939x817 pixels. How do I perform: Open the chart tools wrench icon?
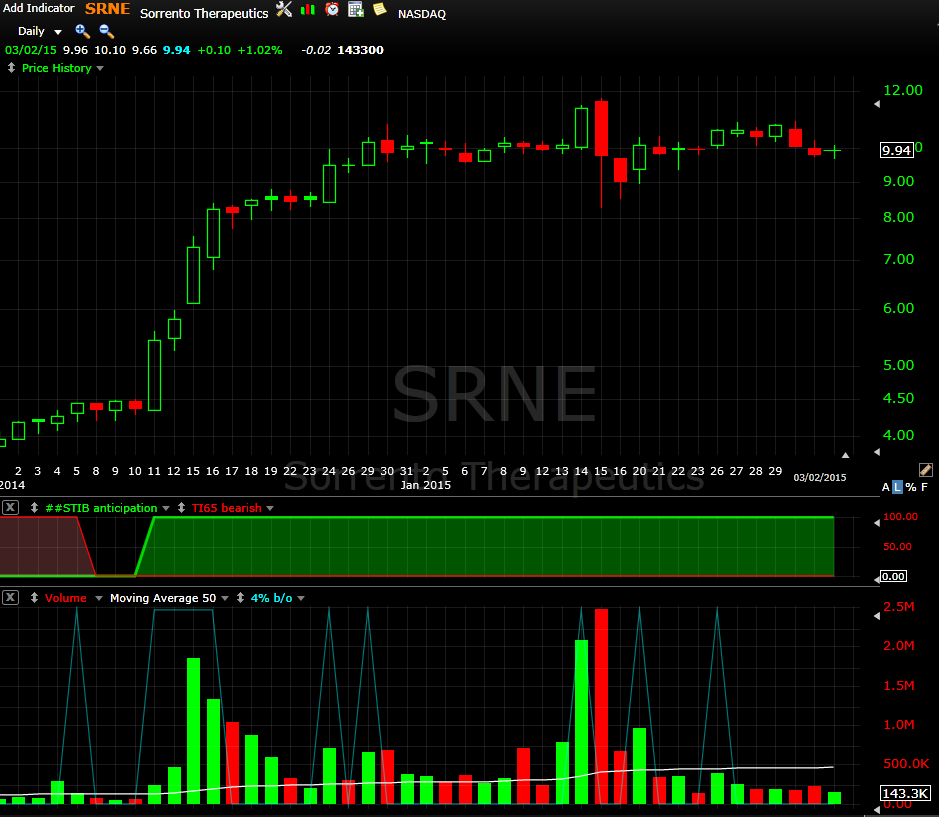[x=284, y=10]
